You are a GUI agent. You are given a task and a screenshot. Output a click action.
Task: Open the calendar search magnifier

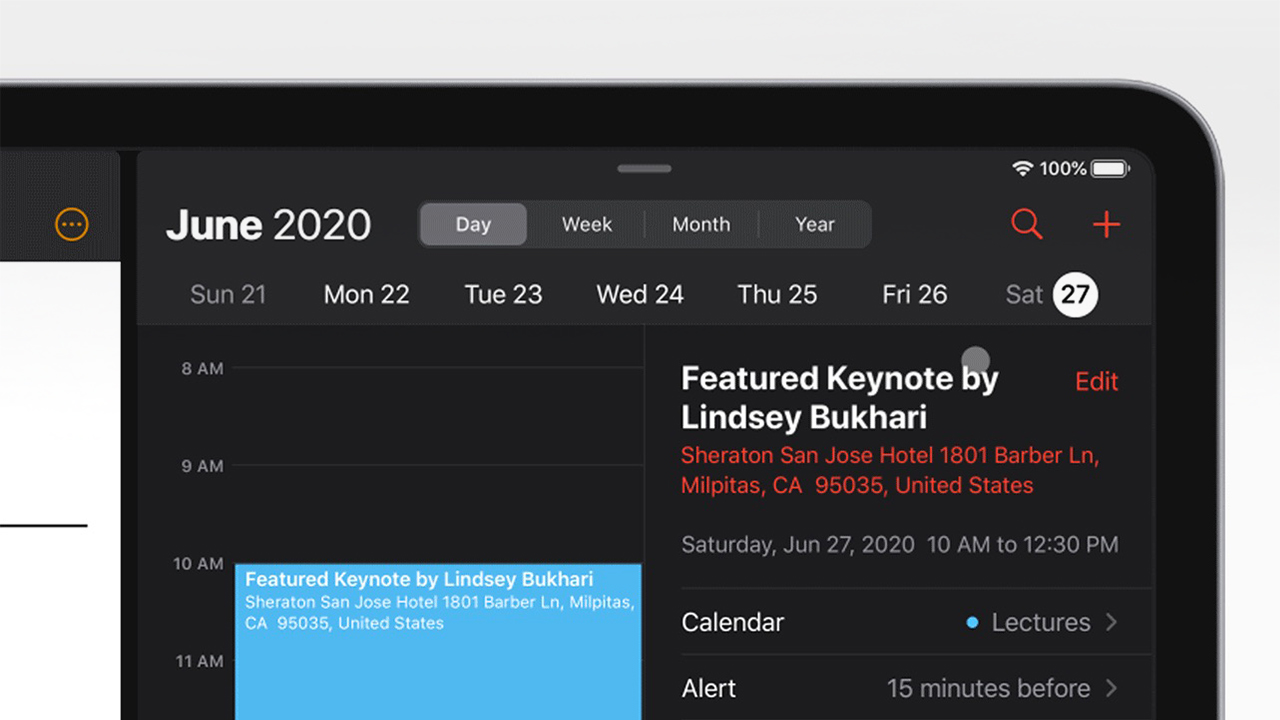[1027, 224]
